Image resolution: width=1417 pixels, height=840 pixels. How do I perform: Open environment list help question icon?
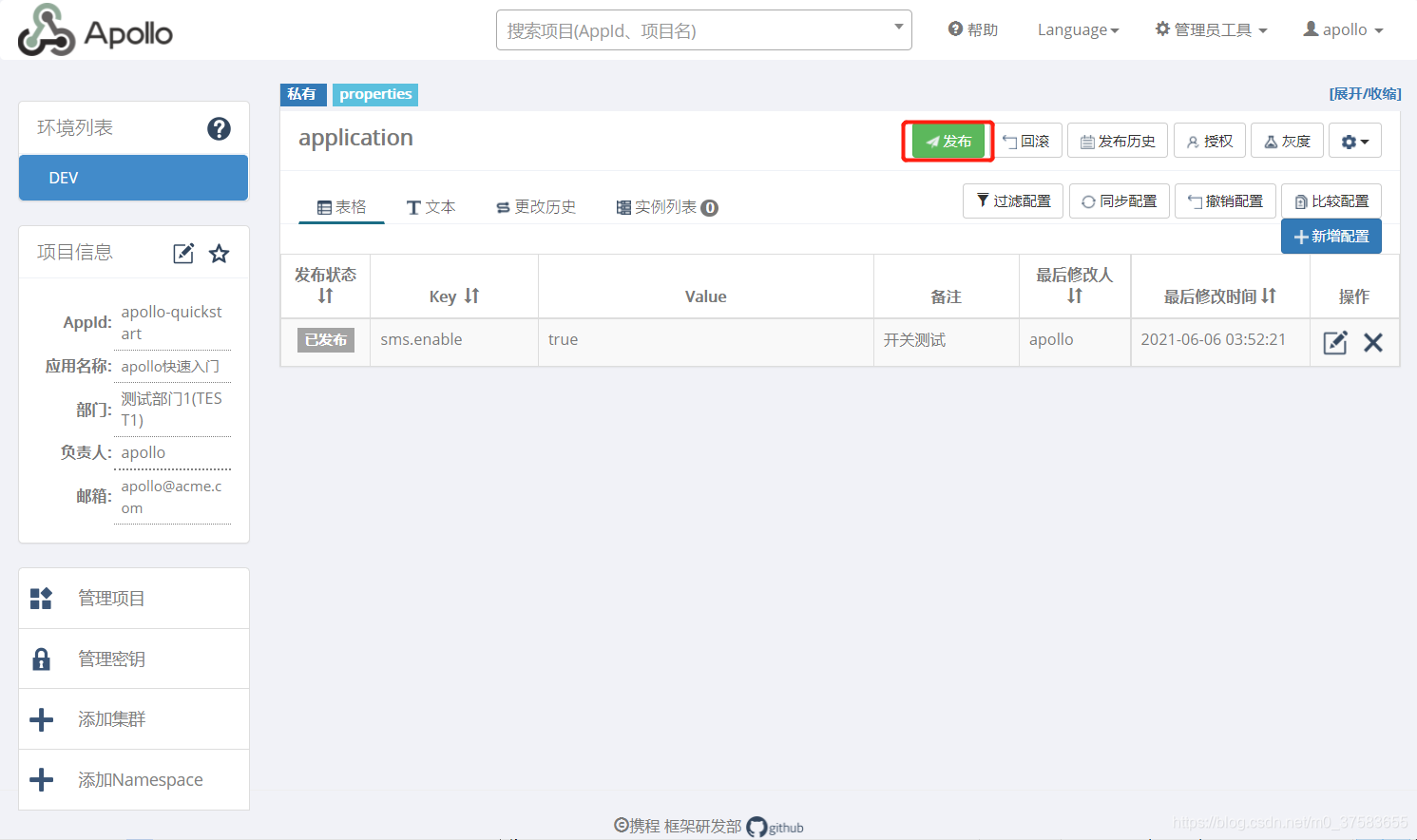[219, 128]
